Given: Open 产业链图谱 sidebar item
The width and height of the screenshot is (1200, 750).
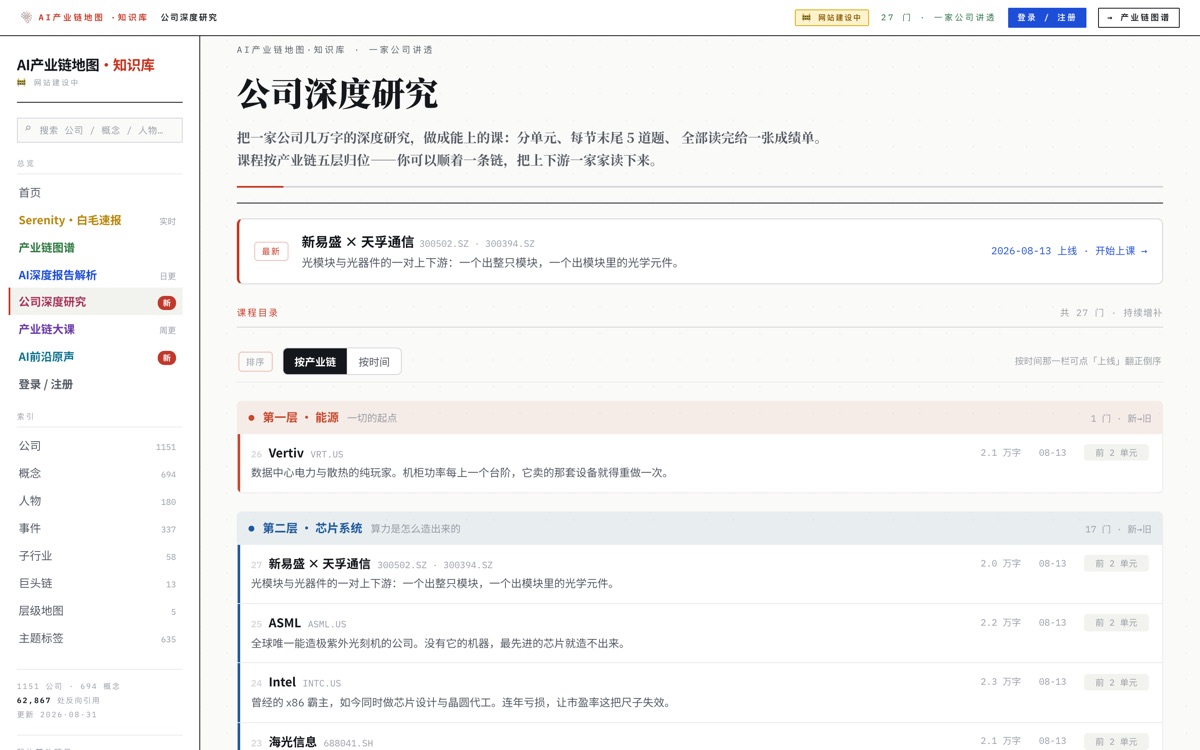Looking at the screenshot, I should (x=96, y=247).
